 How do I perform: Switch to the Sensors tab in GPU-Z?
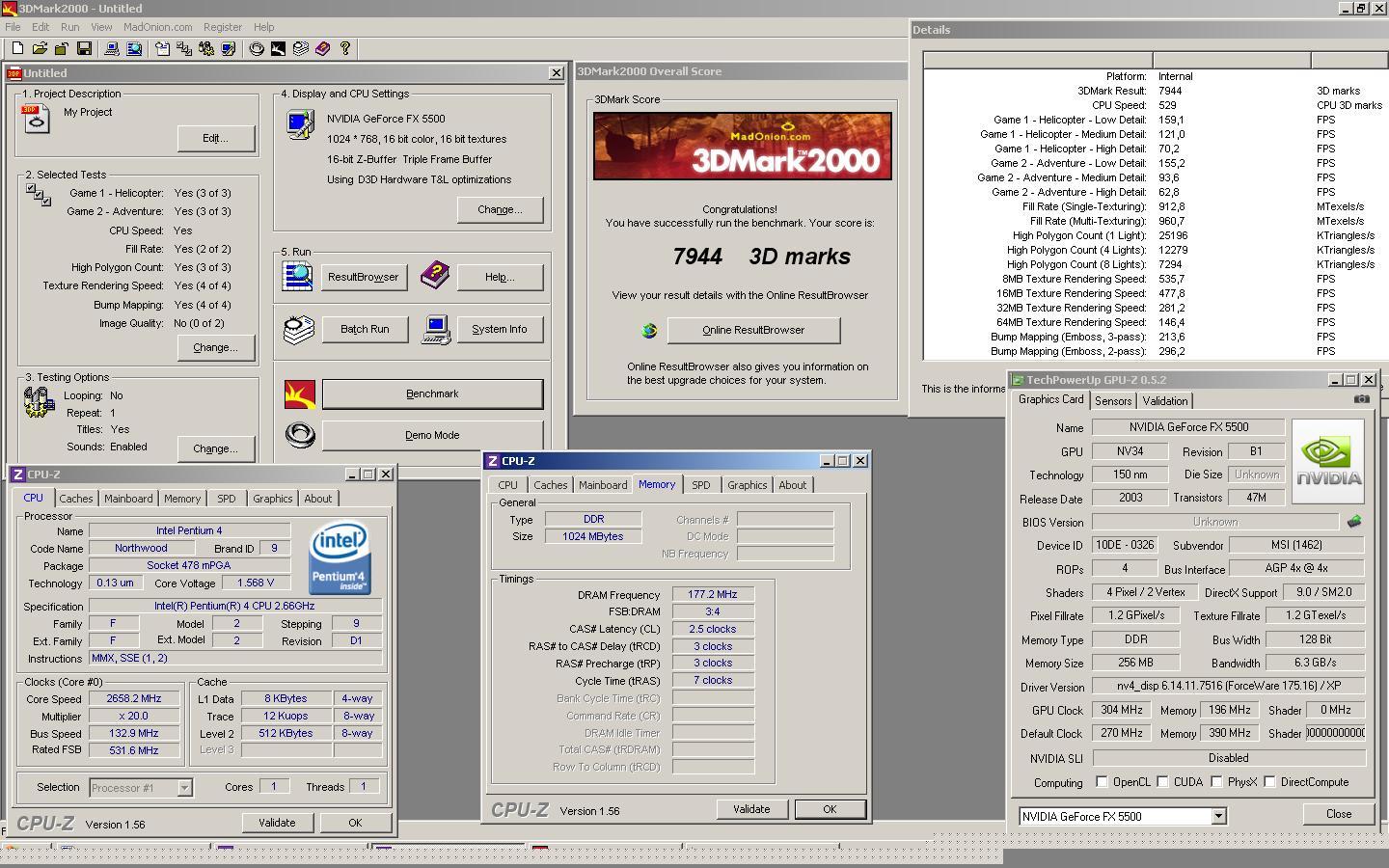(x=1113, y=401)
